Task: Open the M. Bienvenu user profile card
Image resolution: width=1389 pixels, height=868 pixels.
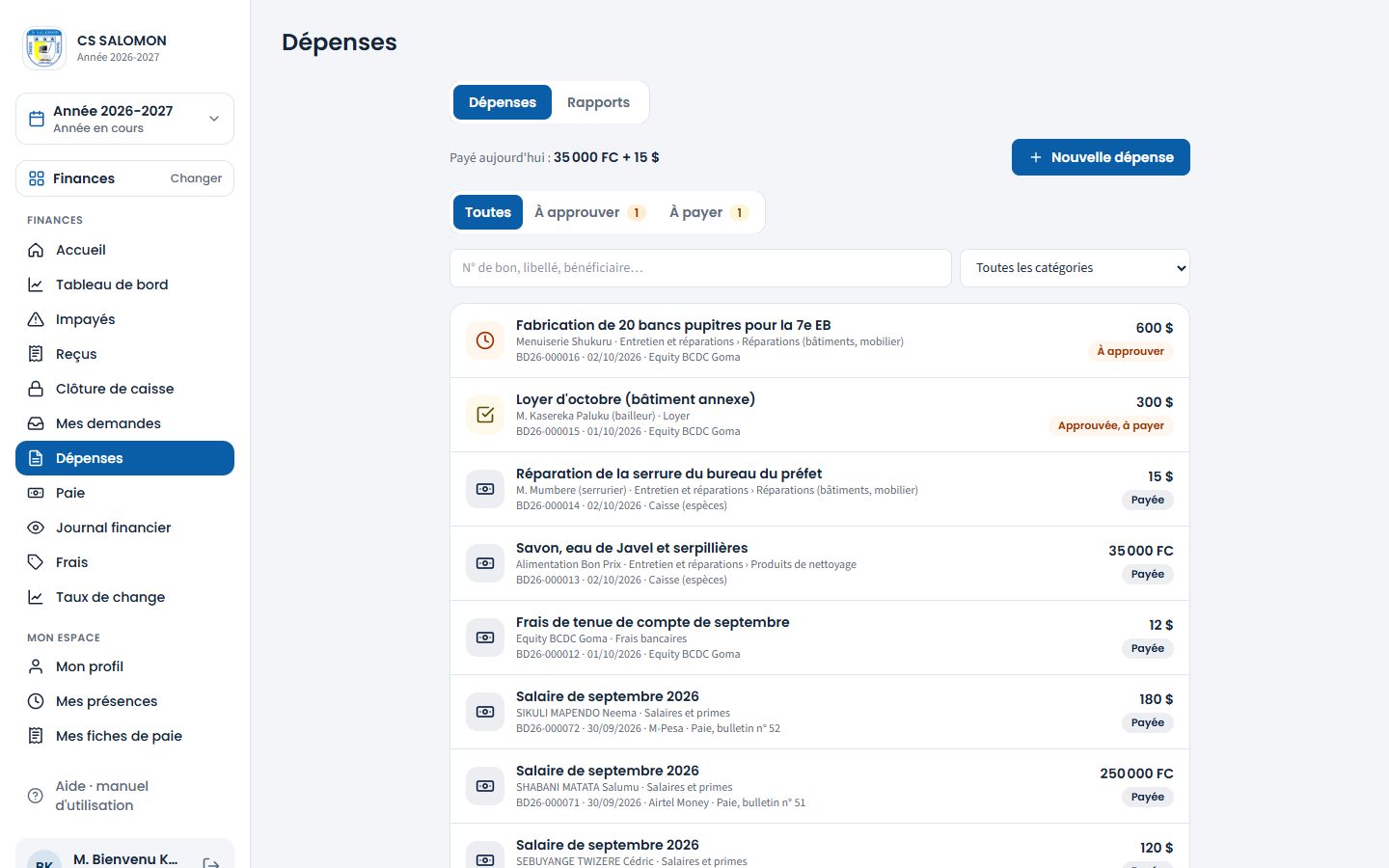Action: (x=124, y=854)
